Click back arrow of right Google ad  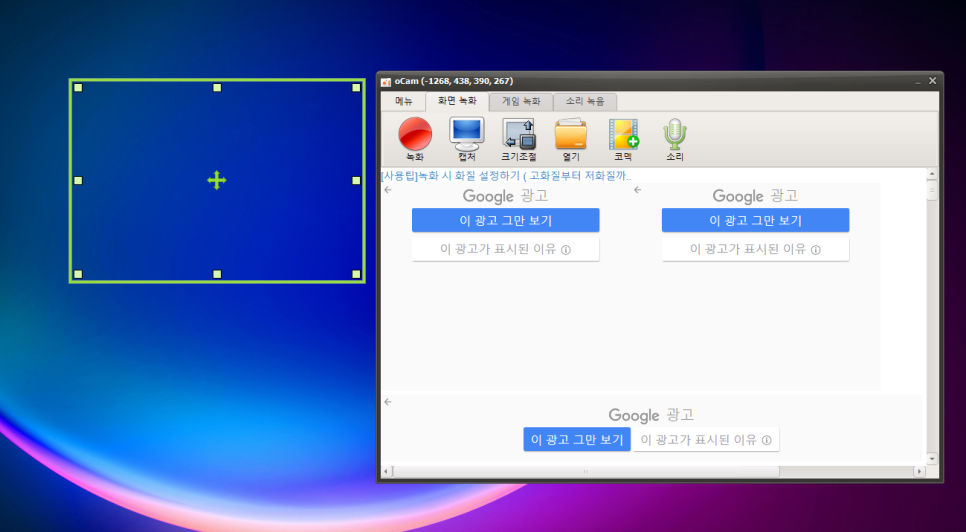click(638, 190)
